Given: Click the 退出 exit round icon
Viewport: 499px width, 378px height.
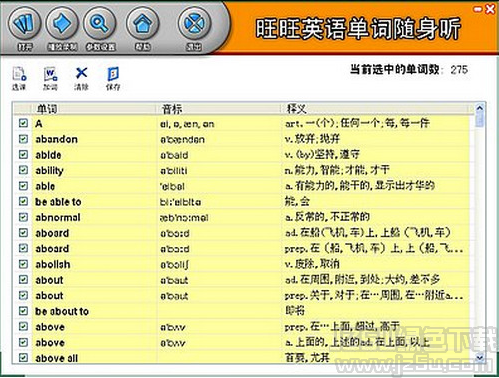Looking at the screenshot, I should click(194, 24).
